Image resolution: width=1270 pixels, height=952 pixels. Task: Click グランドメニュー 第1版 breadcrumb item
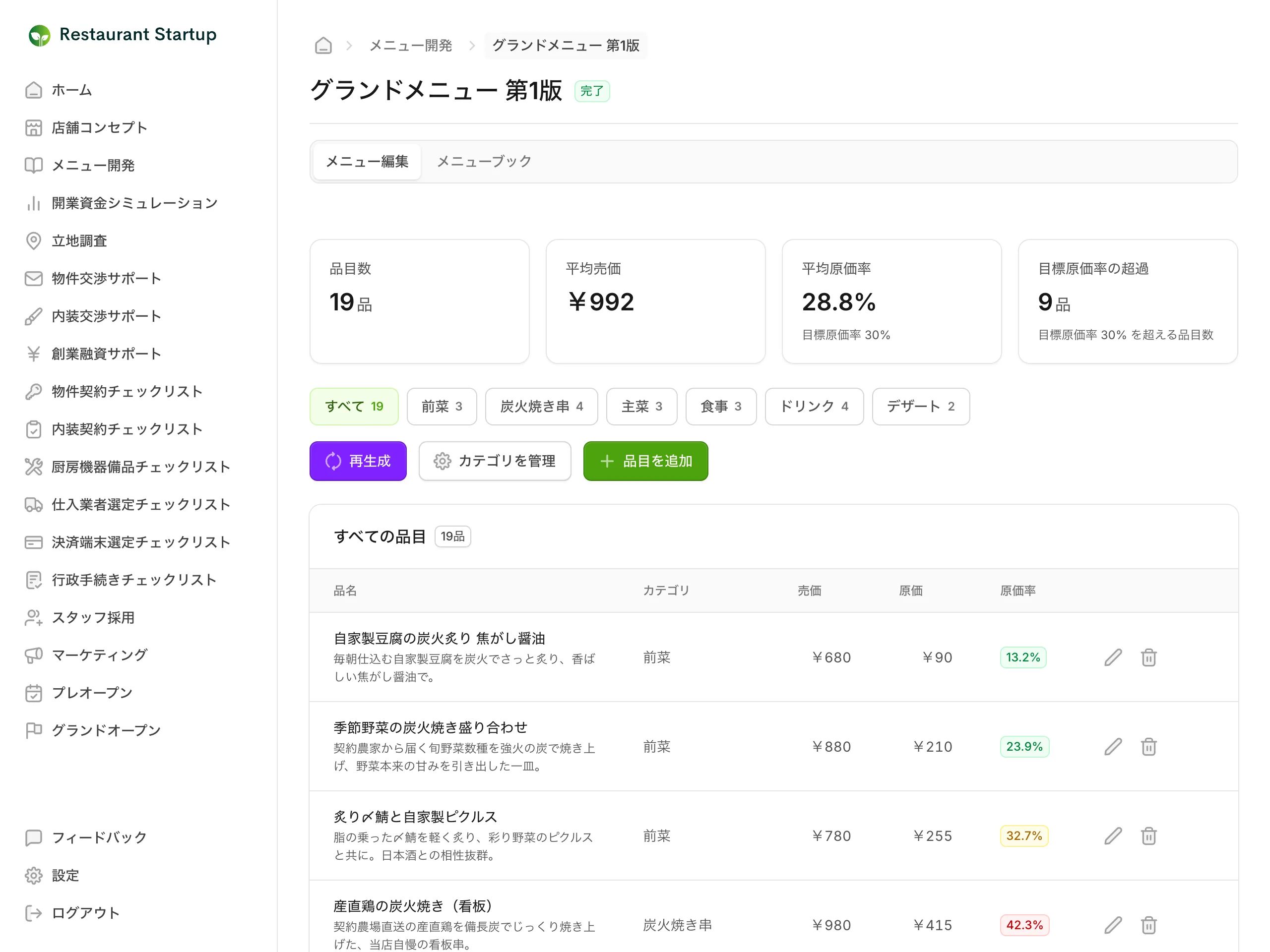point(566,45)
